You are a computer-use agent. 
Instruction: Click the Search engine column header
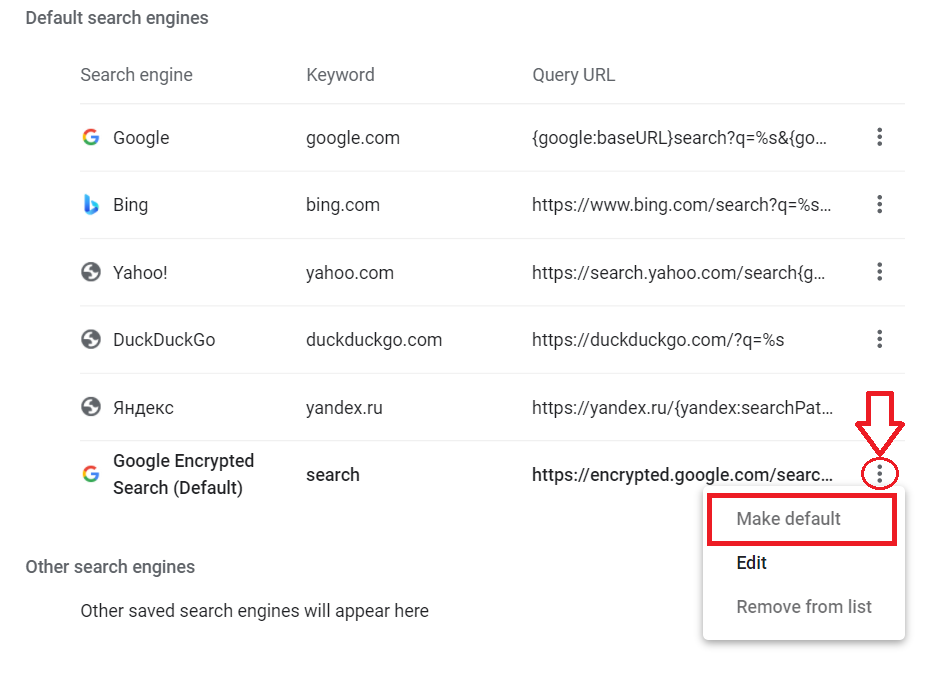[136, 75]
